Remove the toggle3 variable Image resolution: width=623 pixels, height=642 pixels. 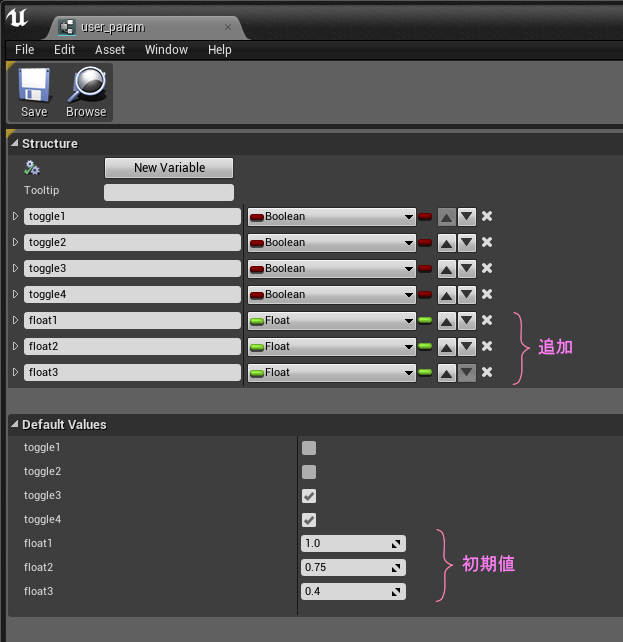tap(487, 268)
